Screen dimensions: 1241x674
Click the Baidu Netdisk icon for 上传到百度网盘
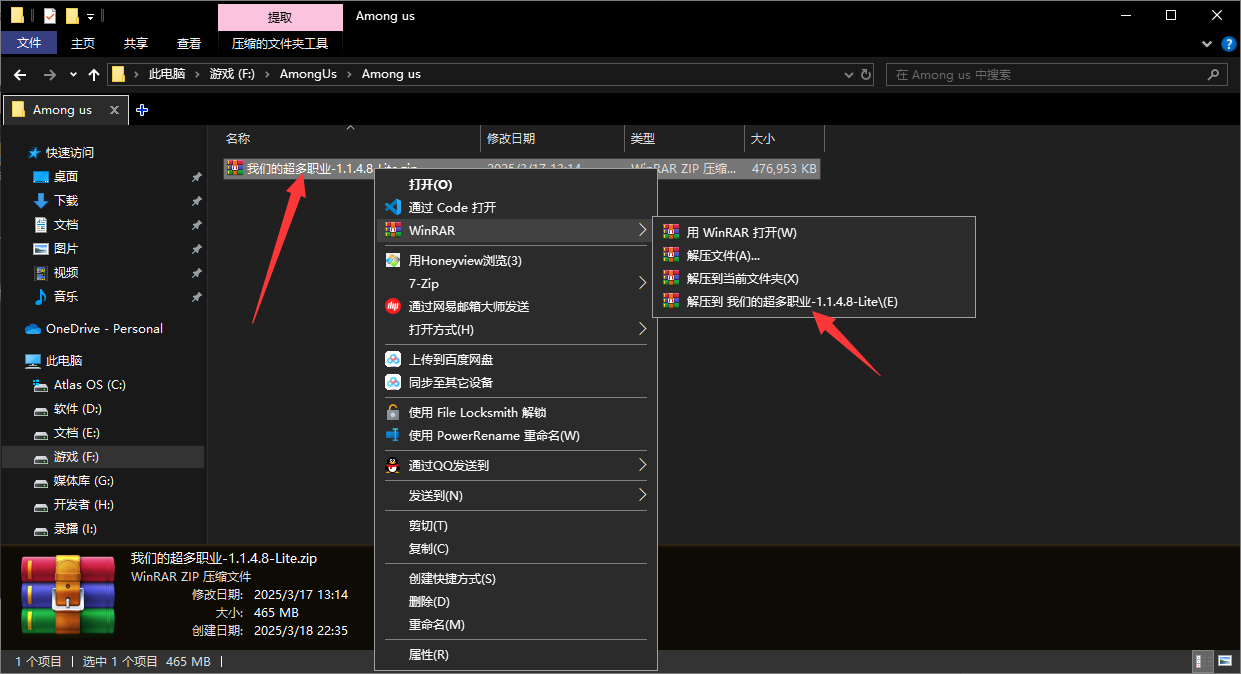[392, 359]
